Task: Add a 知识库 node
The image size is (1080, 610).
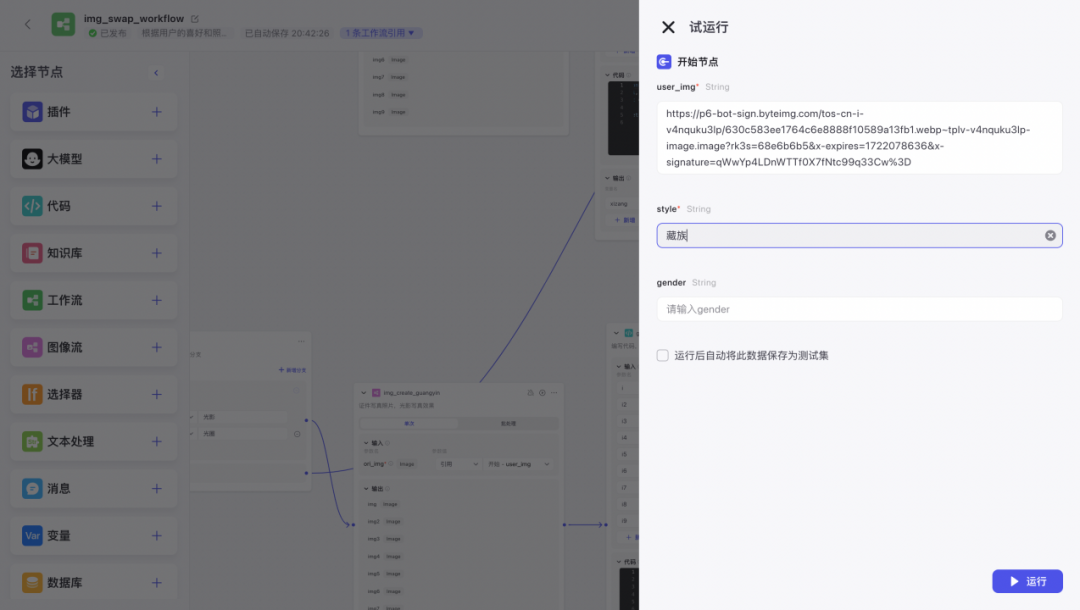Action: click(x=156, y=253)
